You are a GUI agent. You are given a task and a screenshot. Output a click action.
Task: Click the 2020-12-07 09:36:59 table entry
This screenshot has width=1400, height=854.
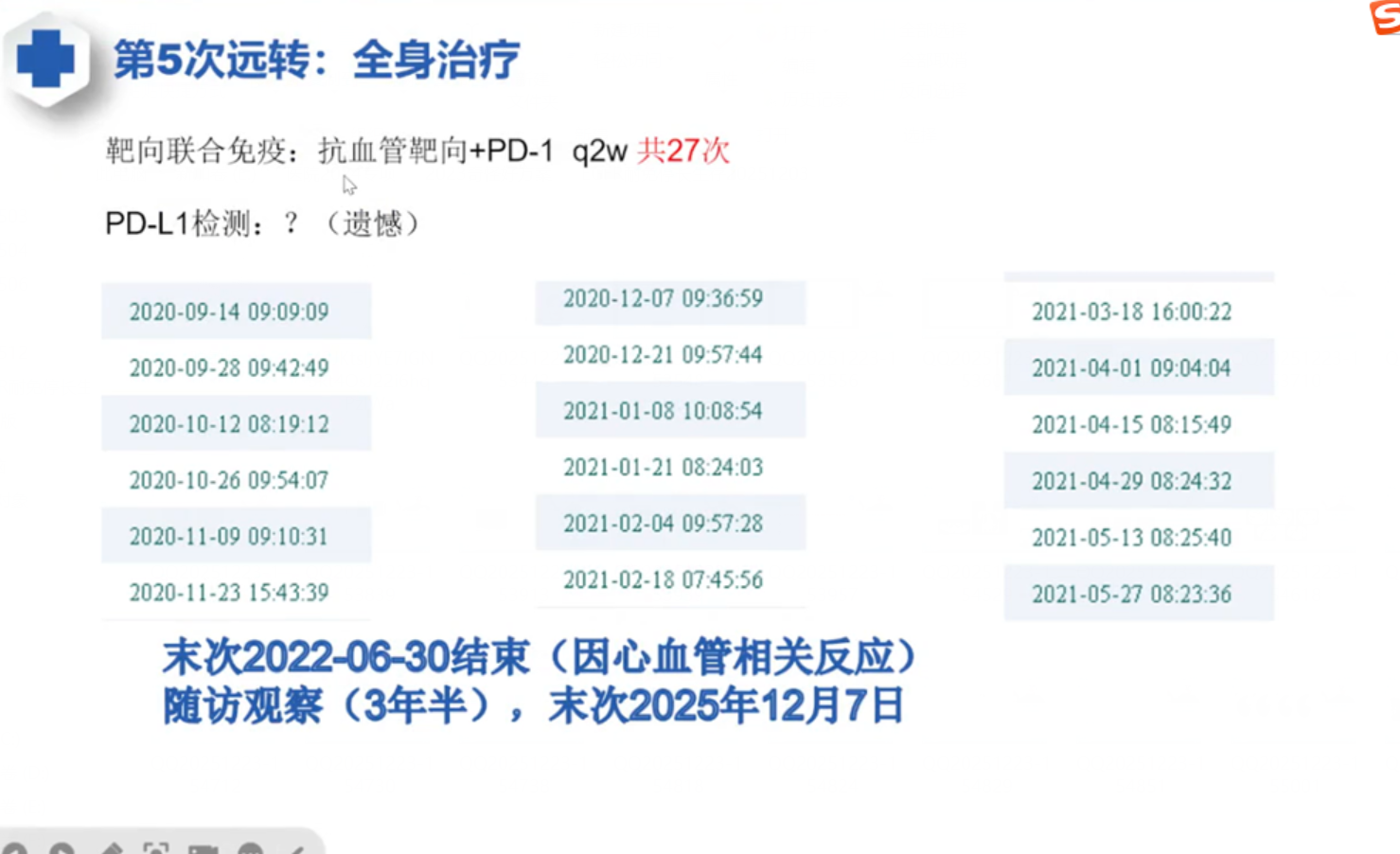pyautogui.click(x=663, y=299)
